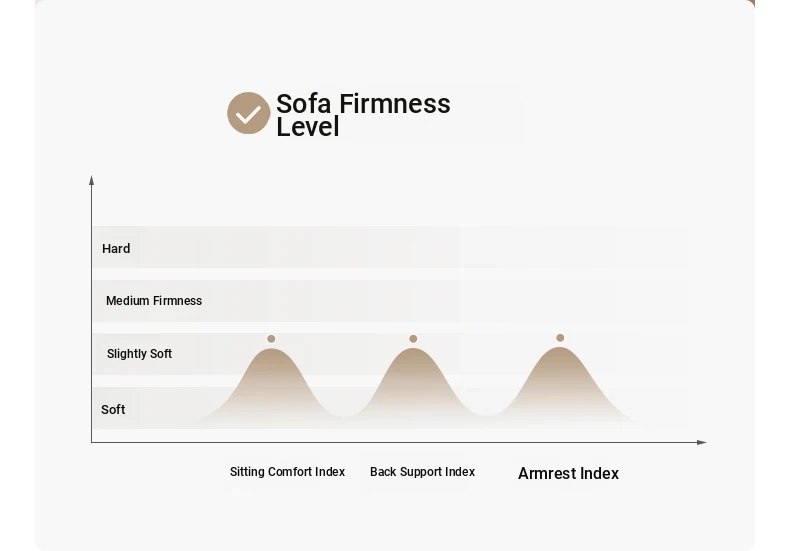Click the Sitting Comfort Index label
790x551 pixels.
tap(287, 472)
